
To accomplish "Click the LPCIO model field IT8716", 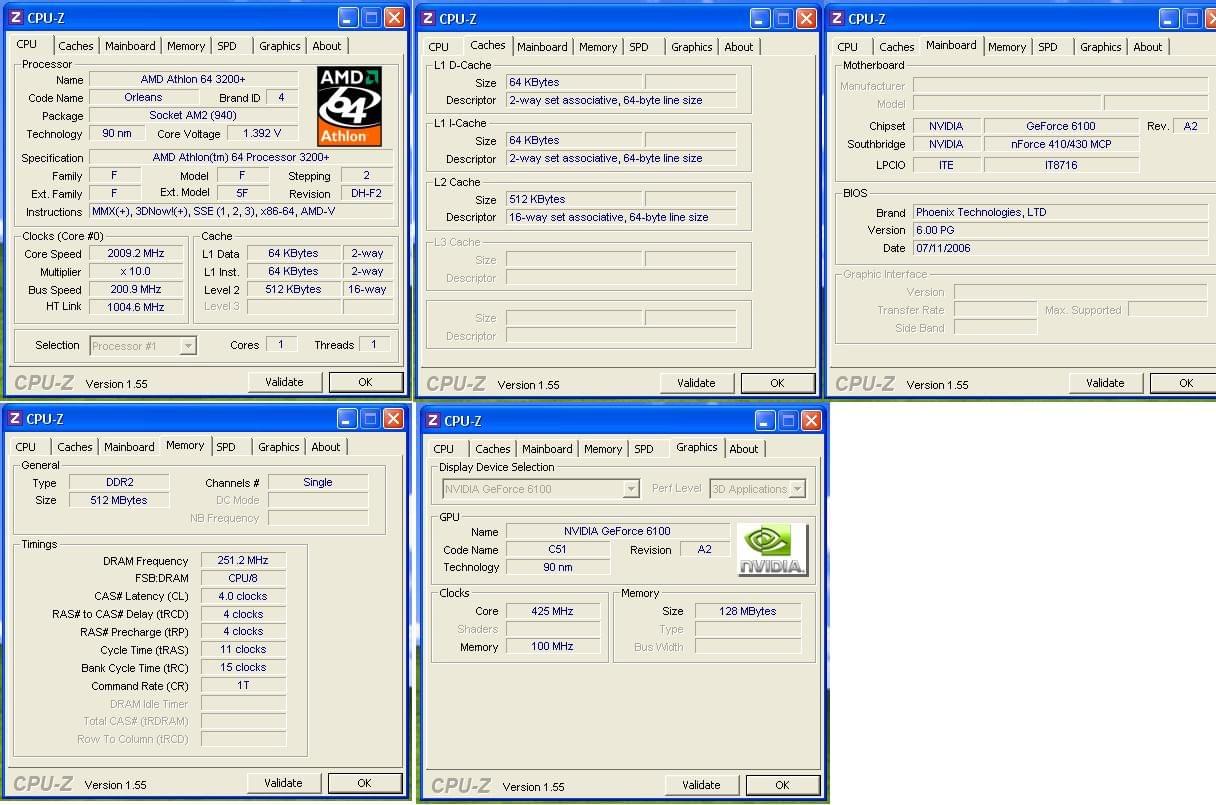I will click(x=1061, y=165).
